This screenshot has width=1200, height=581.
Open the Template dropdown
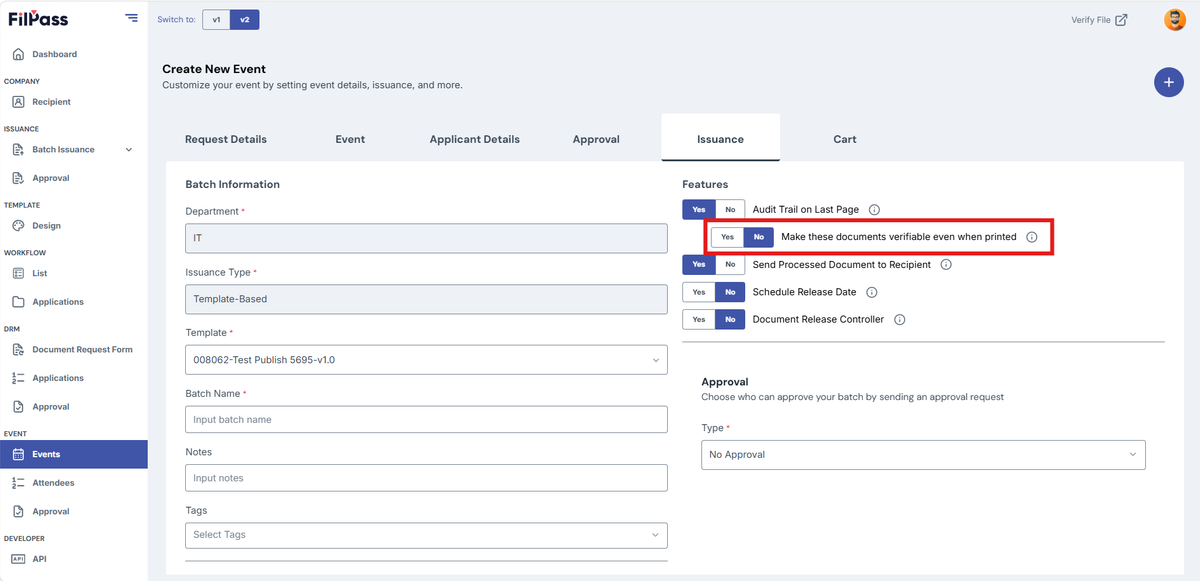click(x=426, y=360)
